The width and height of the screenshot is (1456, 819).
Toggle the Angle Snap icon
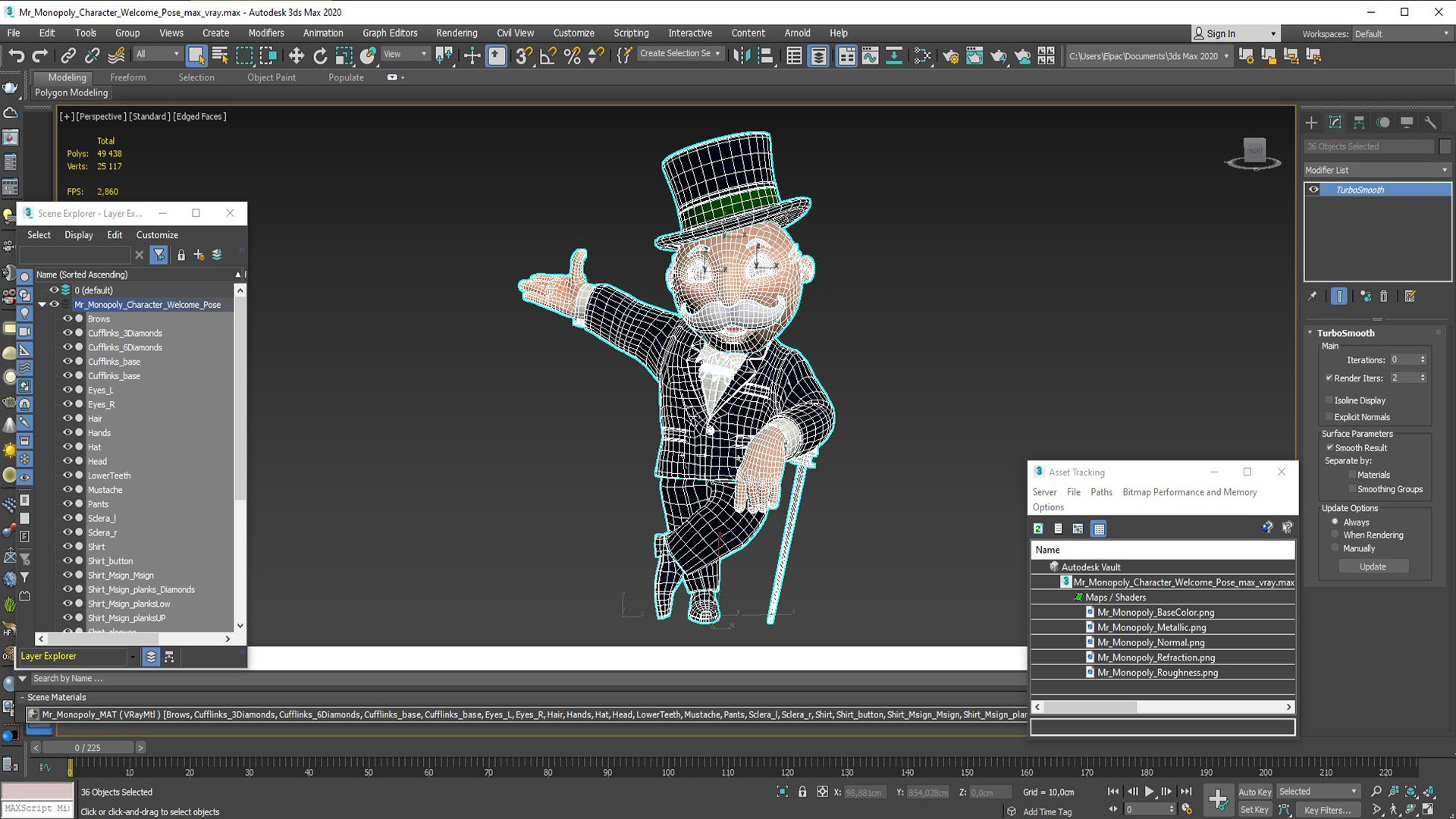[x=548, y=55]
